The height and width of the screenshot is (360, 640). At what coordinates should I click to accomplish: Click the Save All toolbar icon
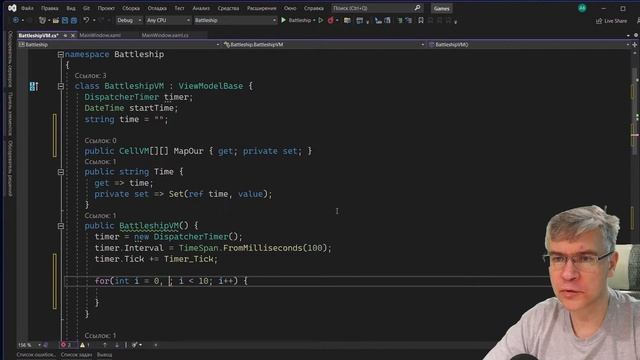pyautogui.click(x=74, y=20)
